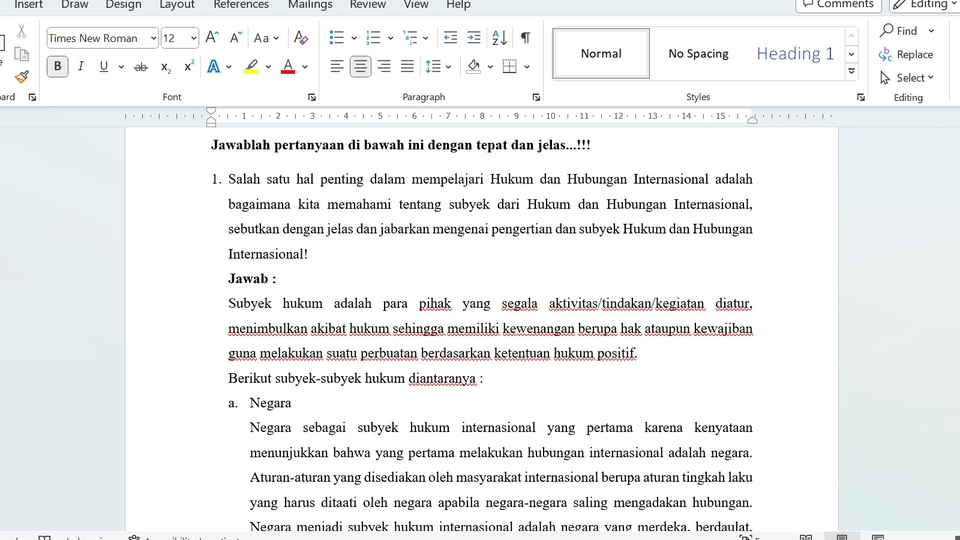Justify the paragraph text
Screen dimensions: 960x540
click(407, 67)
